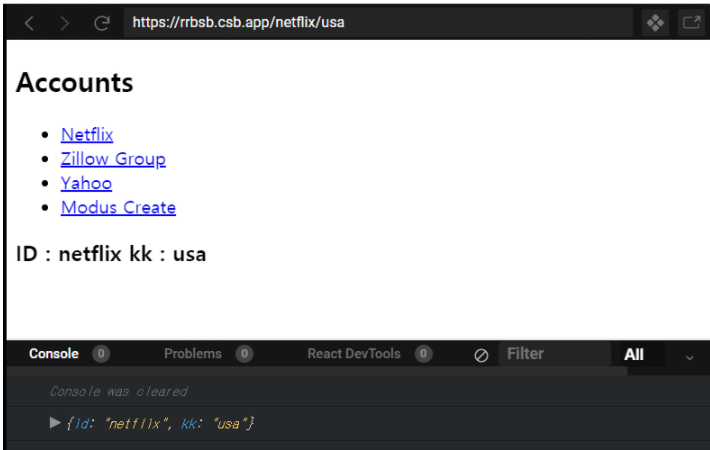Click the 'Accounts' heading
710x450 pixels.
[75, 82]
